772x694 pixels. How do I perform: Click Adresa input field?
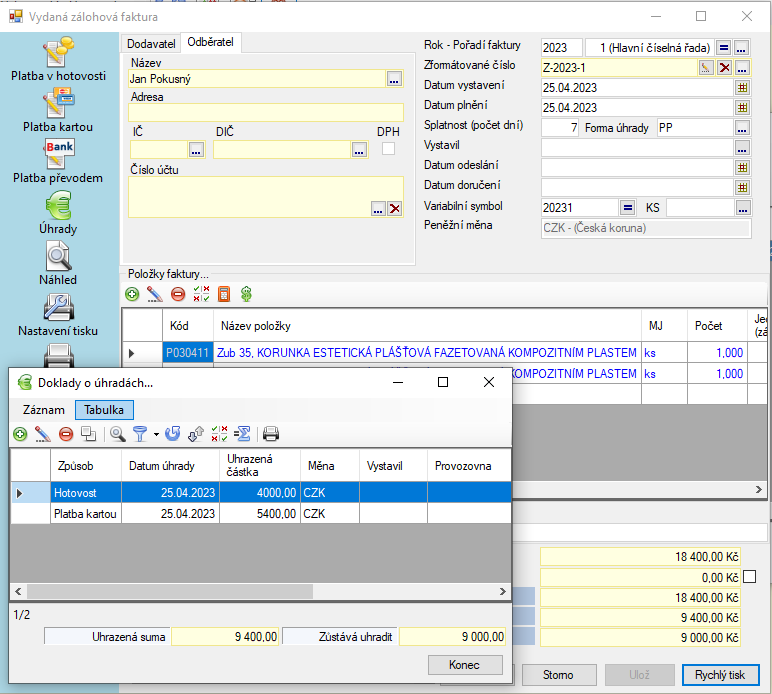pos(266,112)
